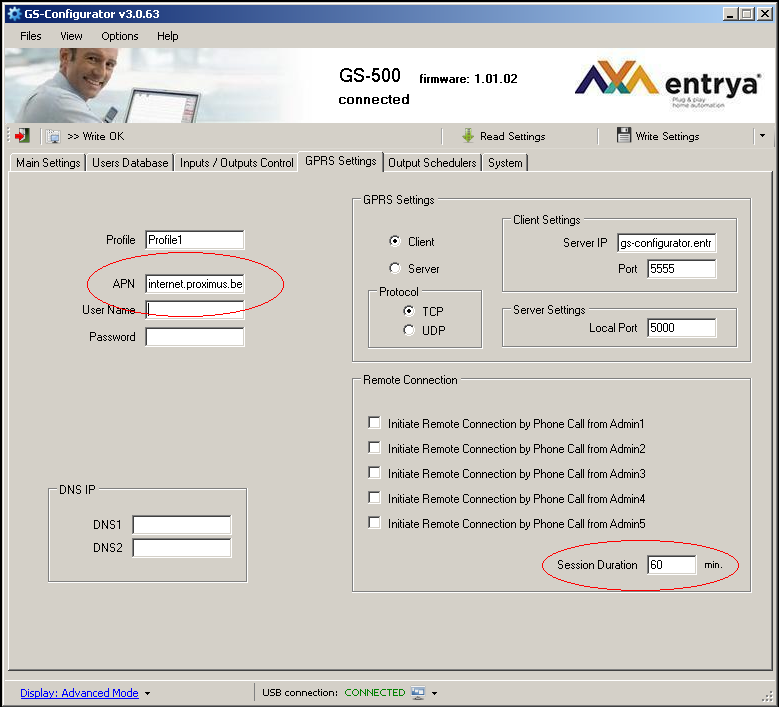Open the USB connection dropdown arrow
The height and width of the screenshot is (707, 779).
[434, 693]
